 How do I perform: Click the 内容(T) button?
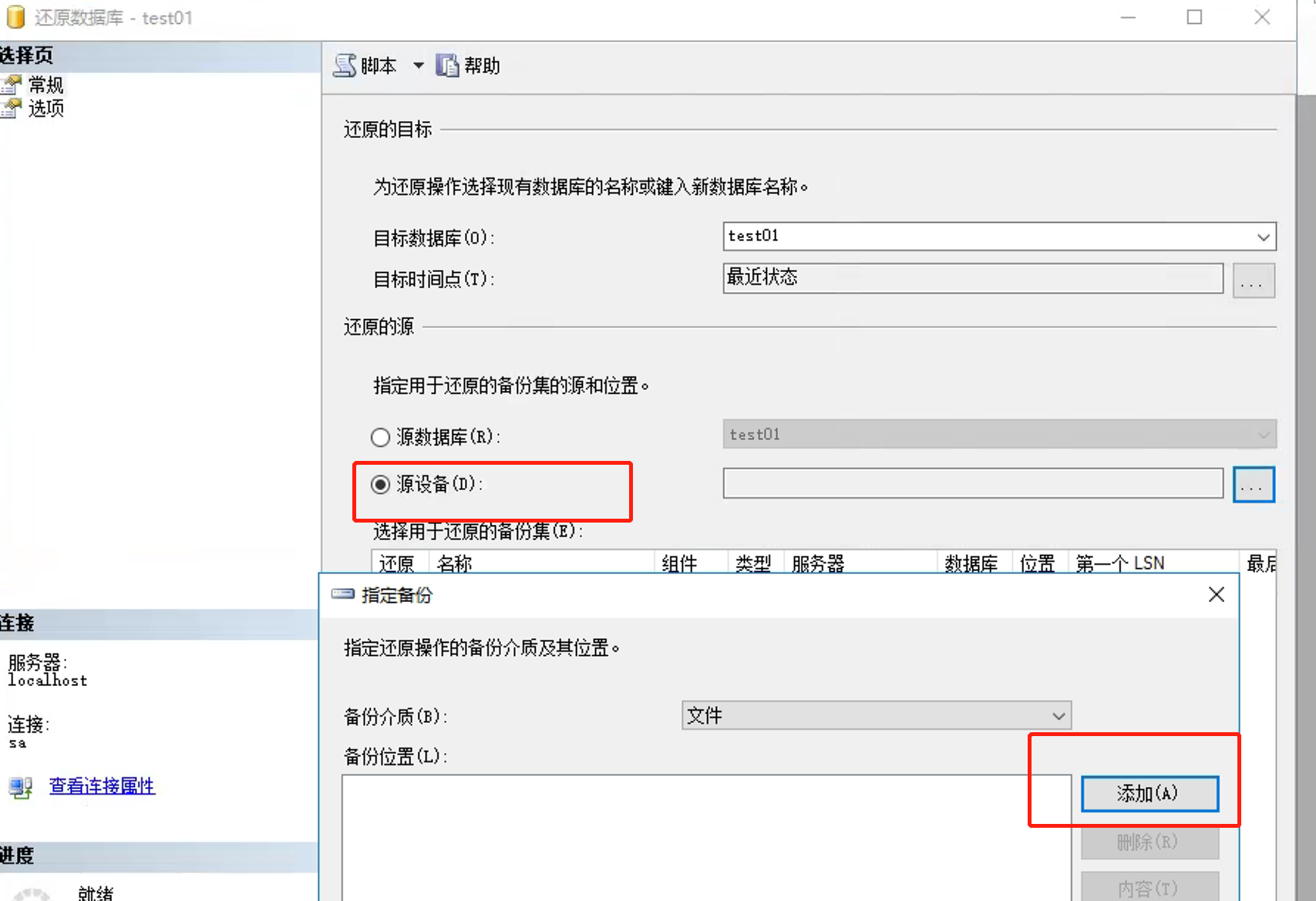[x=1149, y=888]
